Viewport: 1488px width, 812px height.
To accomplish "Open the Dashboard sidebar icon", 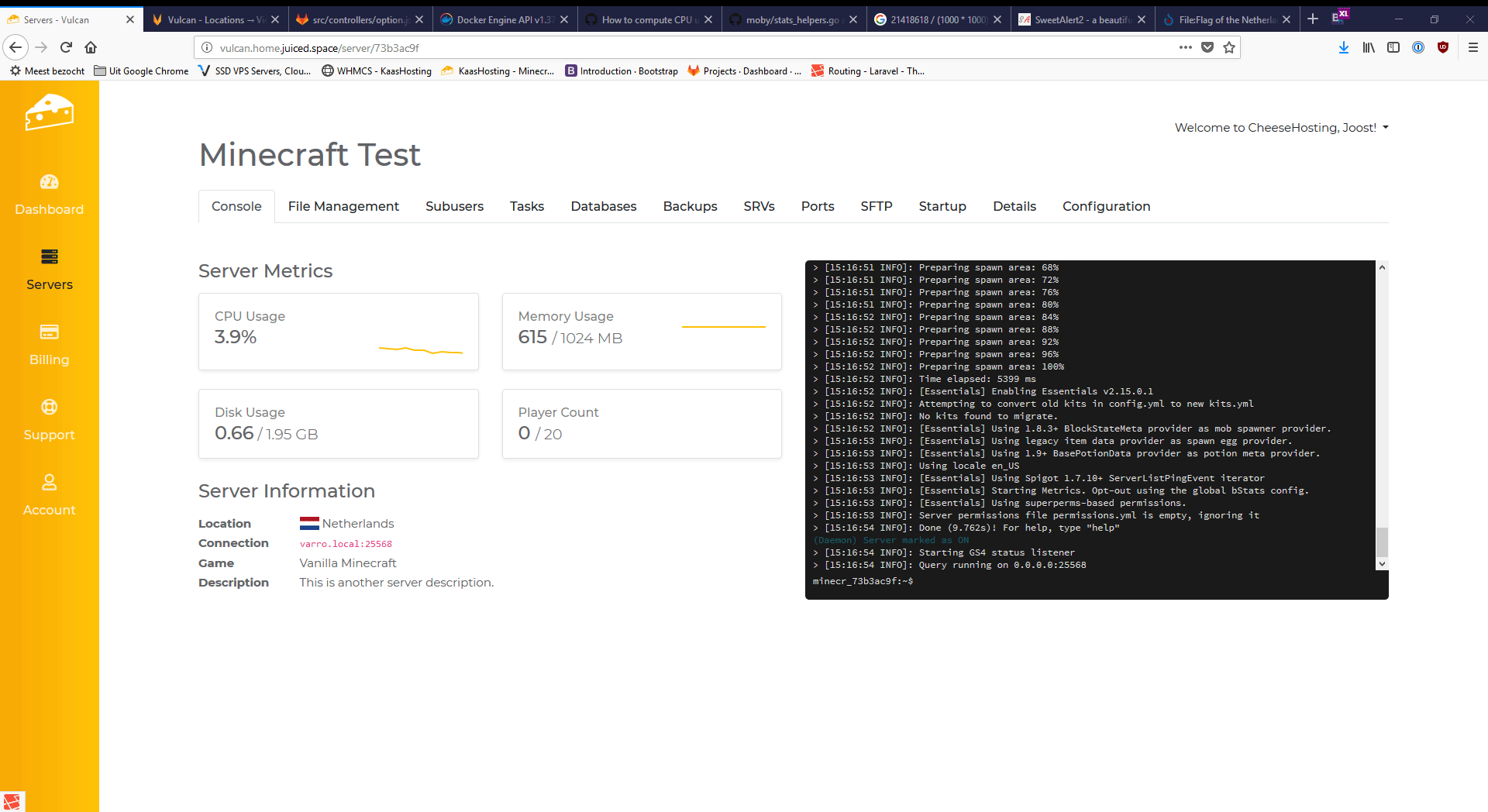I will [49, 182].
